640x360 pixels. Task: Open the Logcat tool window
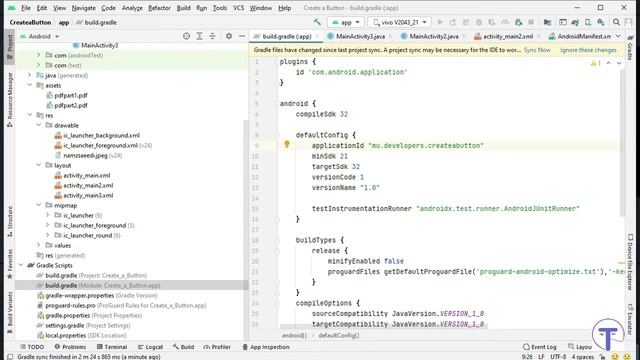(x=150, y=347)
